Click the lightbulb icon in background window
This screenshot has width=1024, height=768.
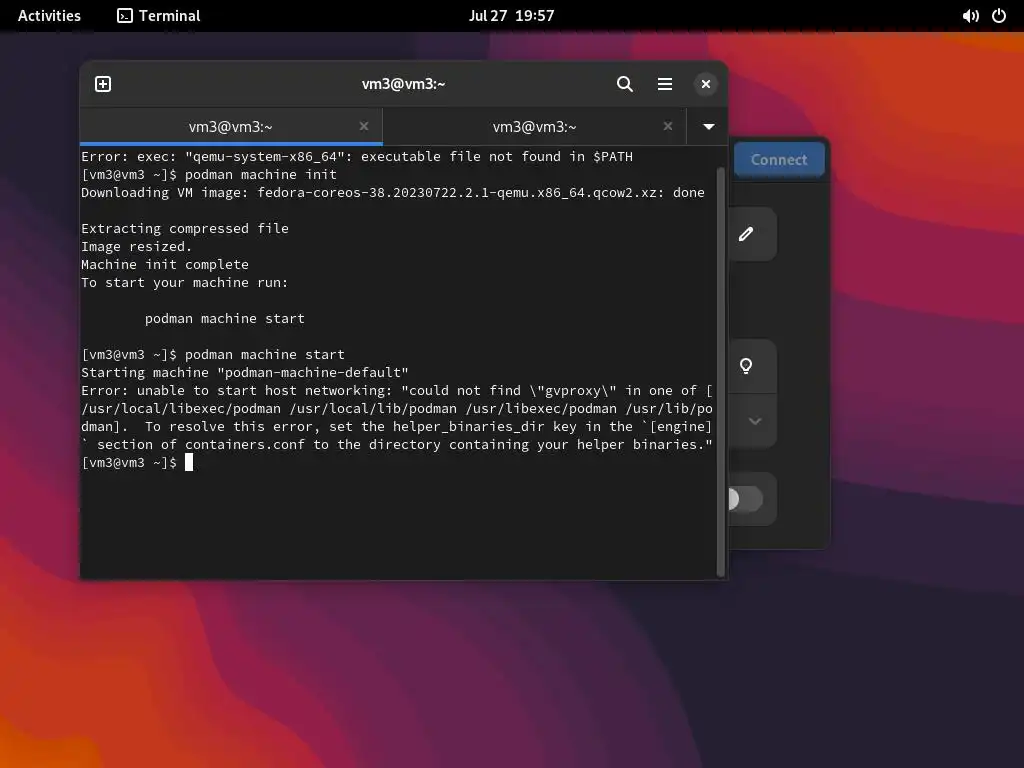tap(746, 366)
